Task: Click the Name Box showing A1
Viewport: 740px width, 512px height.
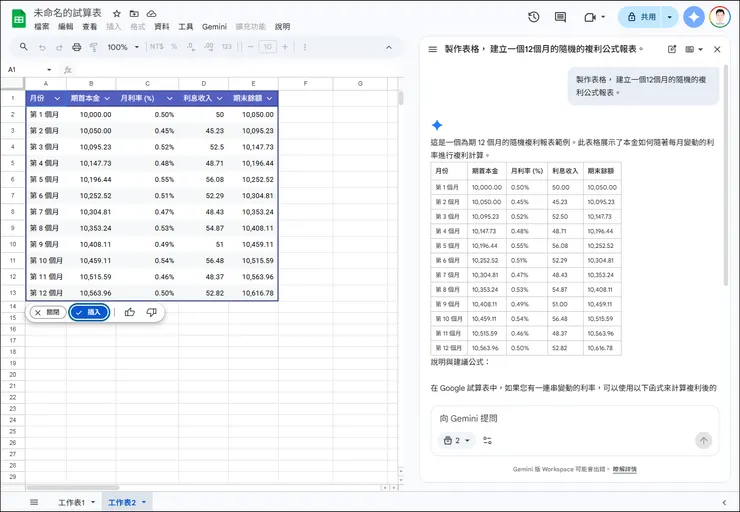Action: click(x=28, y=70)
